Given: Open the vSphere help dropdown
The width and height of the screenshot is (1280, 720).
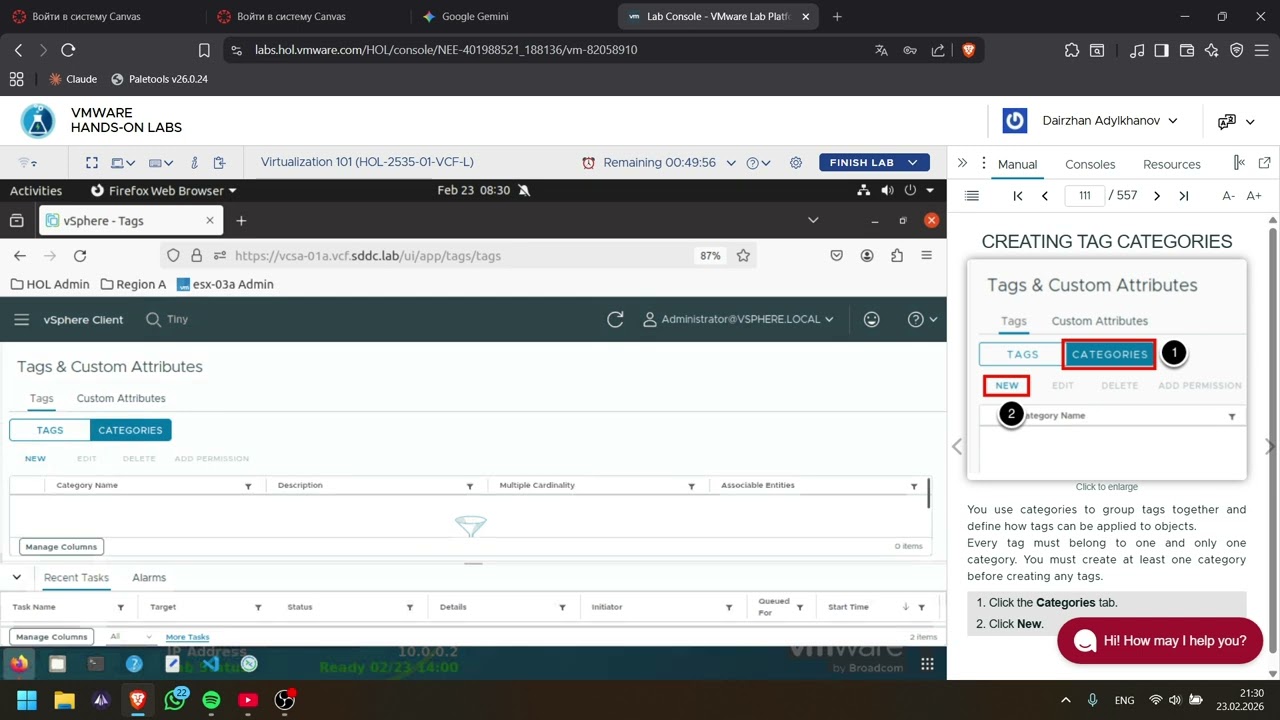Looking at the screenshot, I should click(x=922, y=319).
